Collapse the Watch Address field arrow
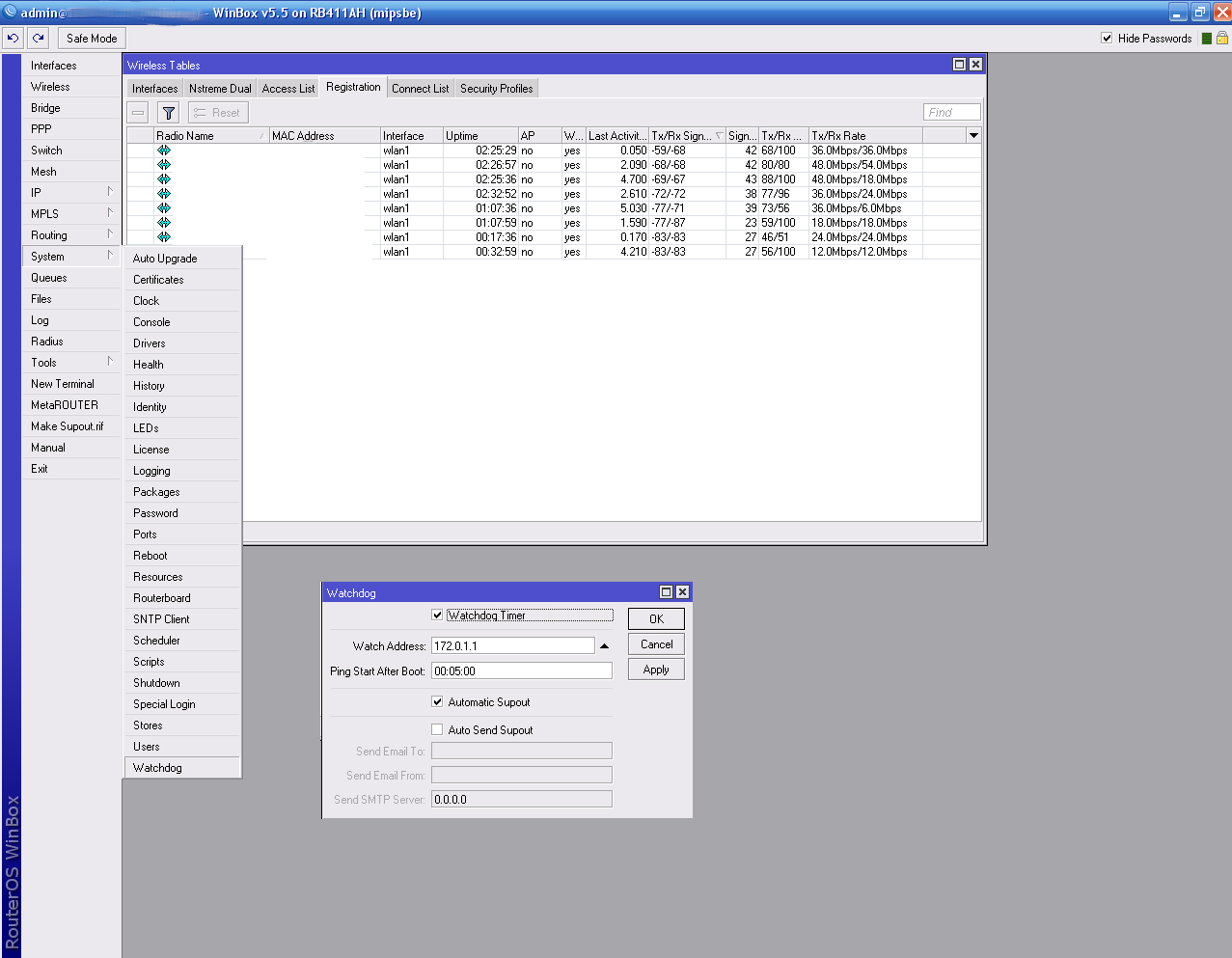 tap(605, 646)
